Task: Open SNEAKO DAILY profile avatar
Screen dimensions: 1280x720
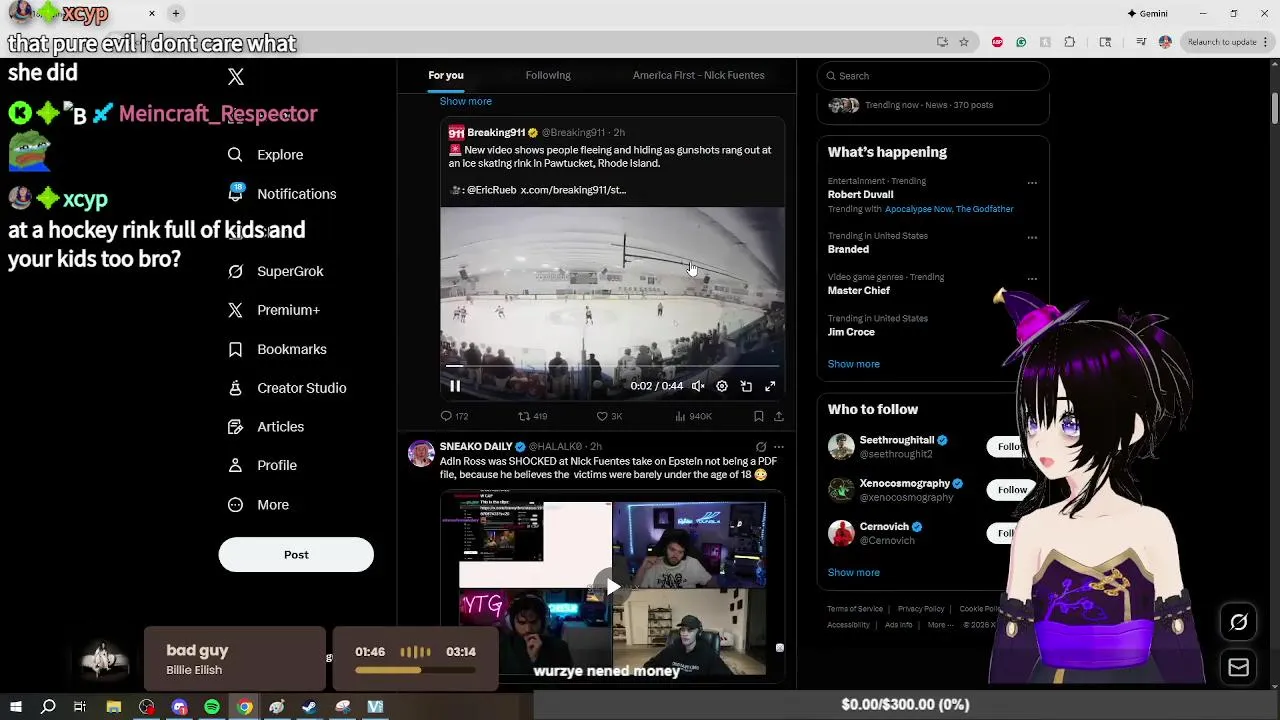Action: click(x=421, y=453)
